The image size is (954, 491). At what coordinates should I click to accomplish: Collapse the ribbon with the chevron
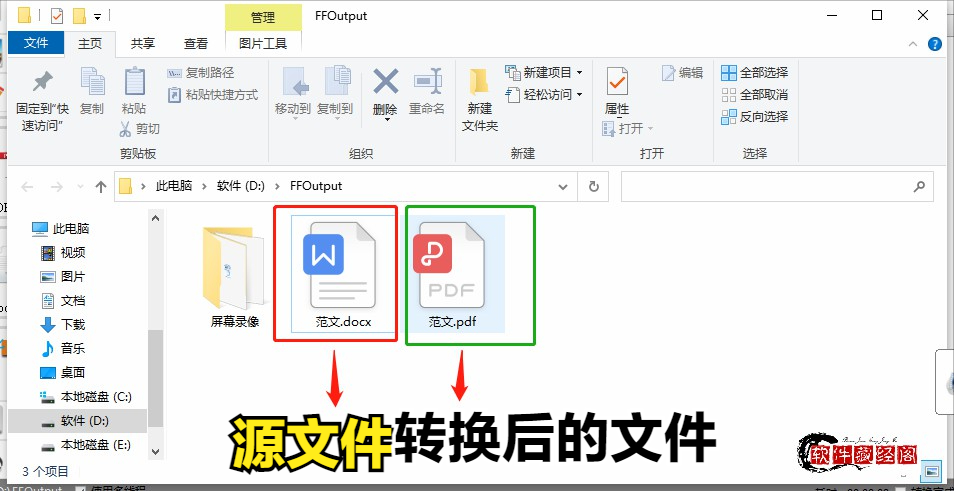click(x=913, y=44)
